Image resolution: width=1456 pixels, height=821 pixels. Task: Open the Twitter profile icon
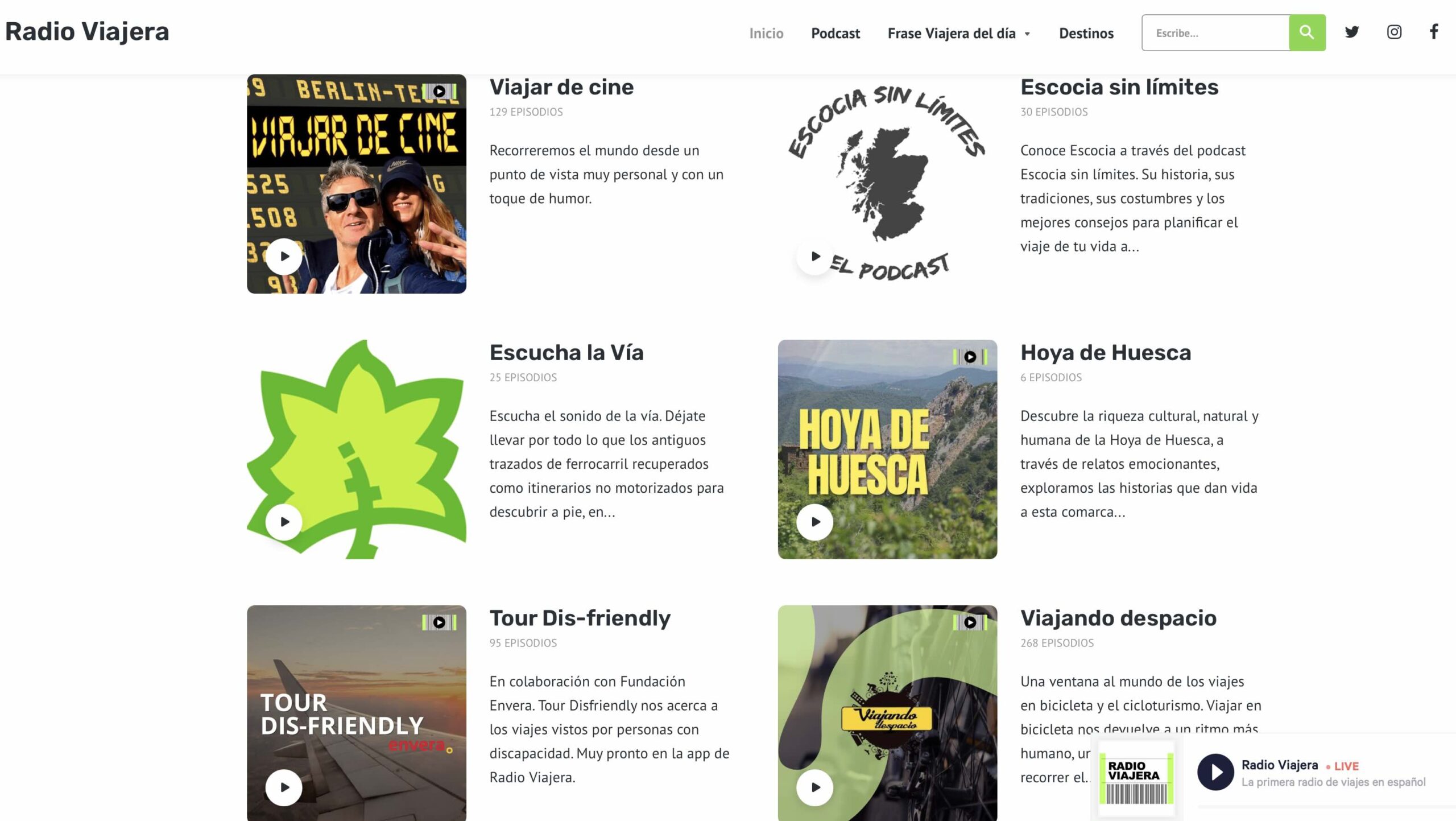pyautogui.click(x=1352, y=32)
